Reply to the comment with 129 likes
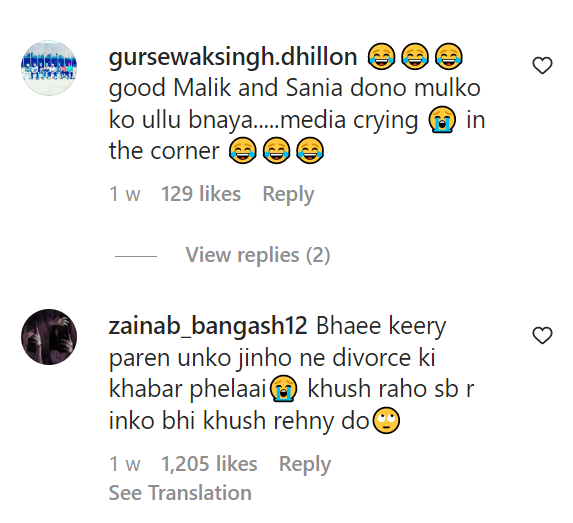This screenshot has width=573, height=523. coord(288,194)
